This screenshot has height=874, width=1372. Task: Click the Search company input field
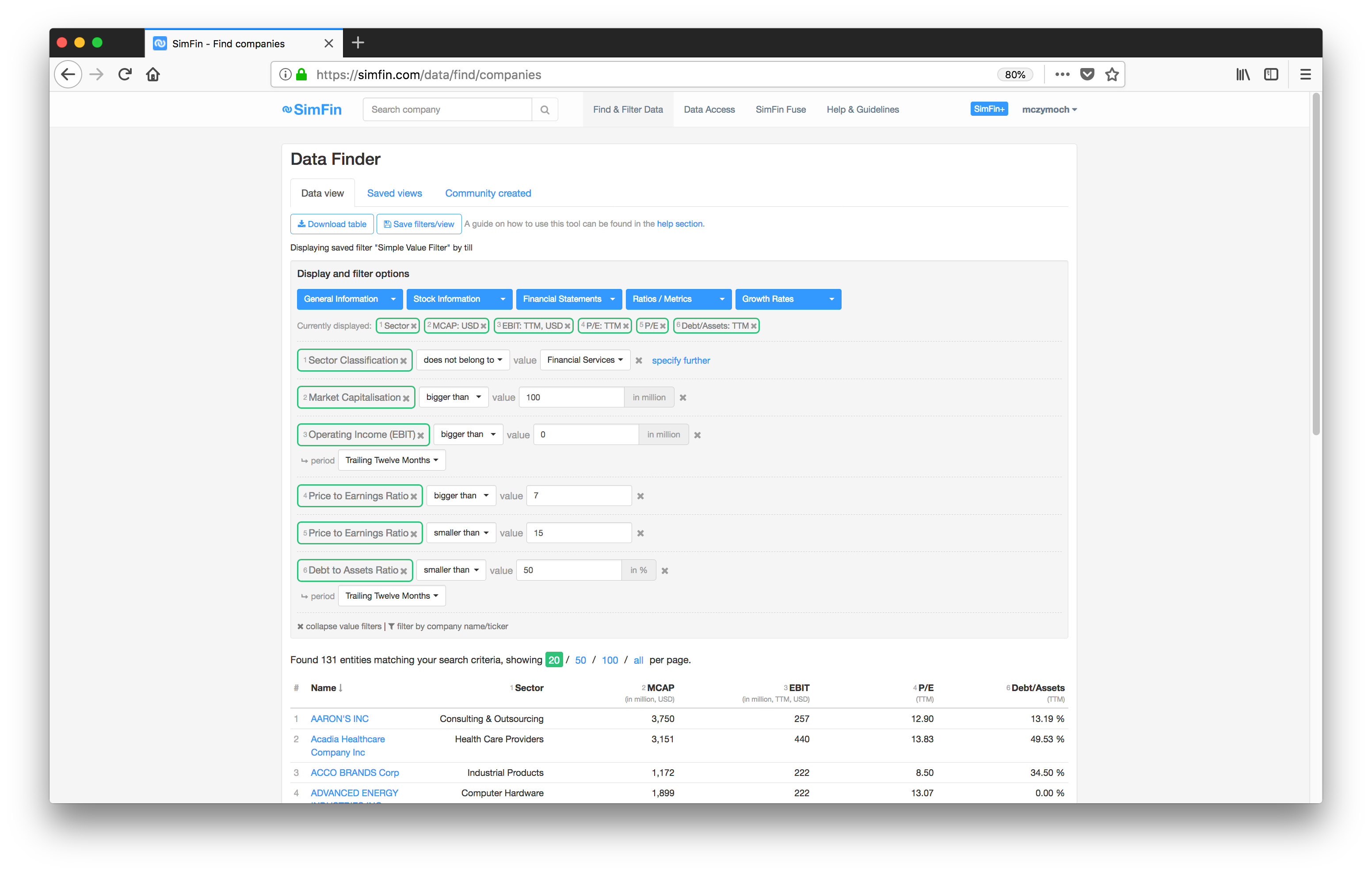point(447,110)
